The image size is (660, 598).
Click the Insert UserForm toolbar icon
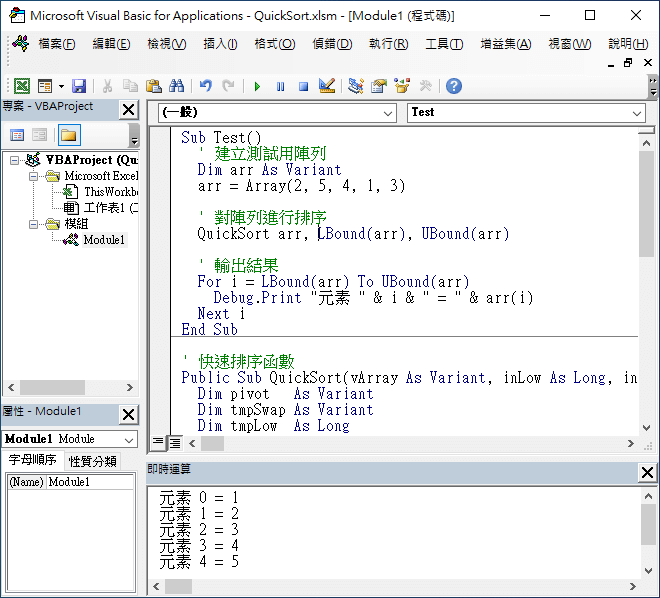[45, 86]
